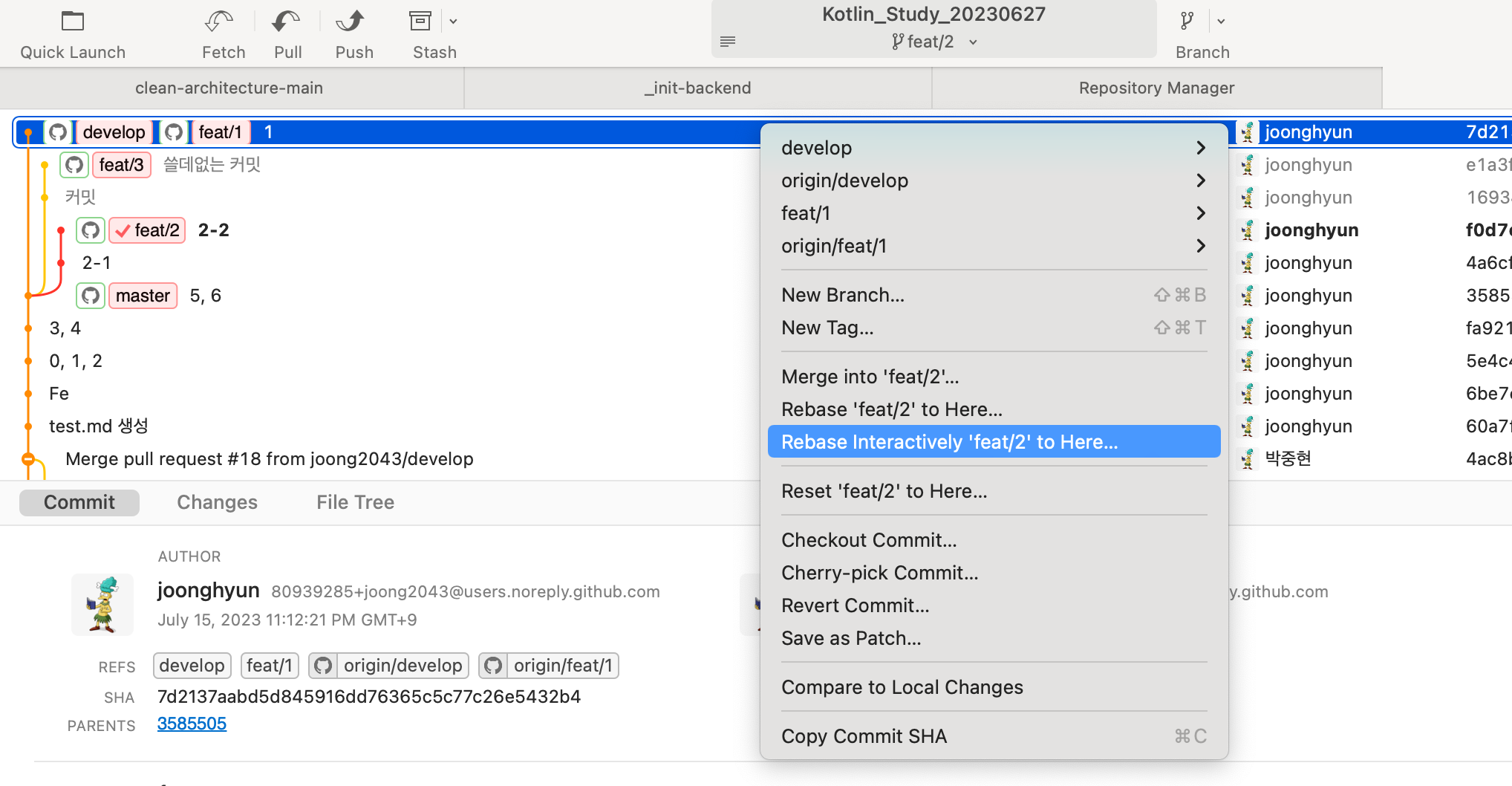Expand the develop submenu in context menu

point(994,148)
